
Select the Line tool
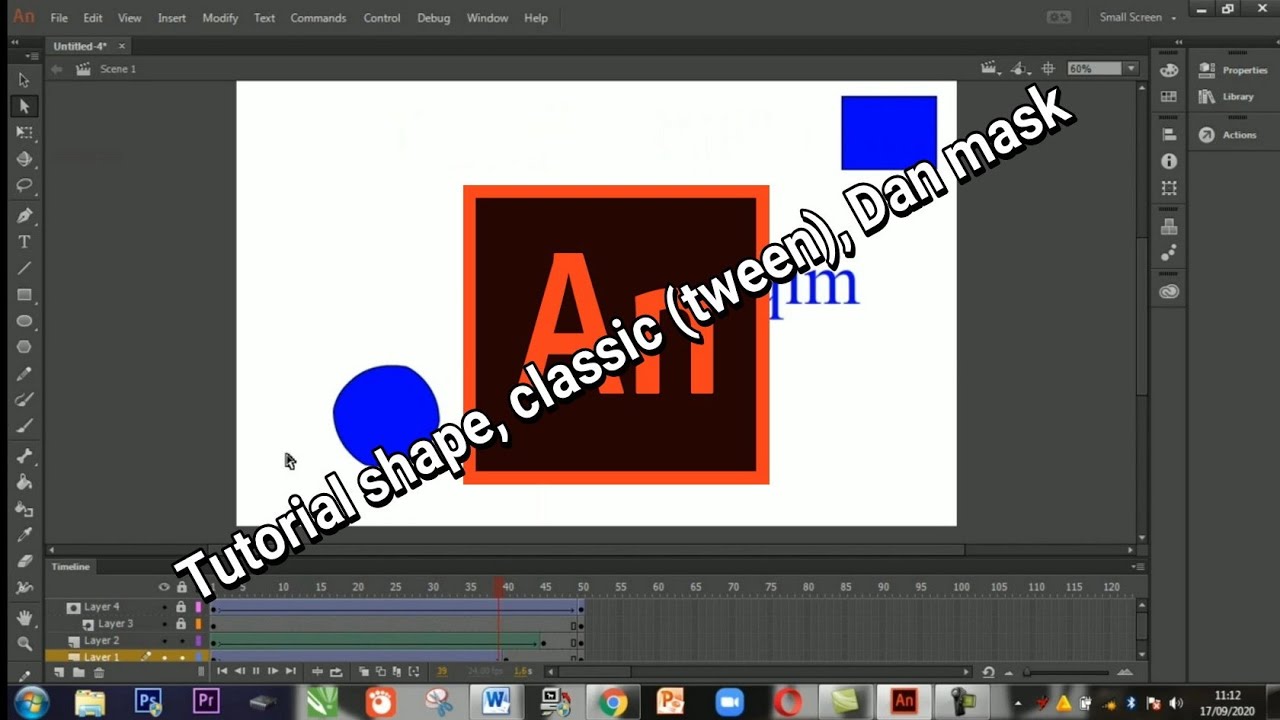[x=24, y=268]
